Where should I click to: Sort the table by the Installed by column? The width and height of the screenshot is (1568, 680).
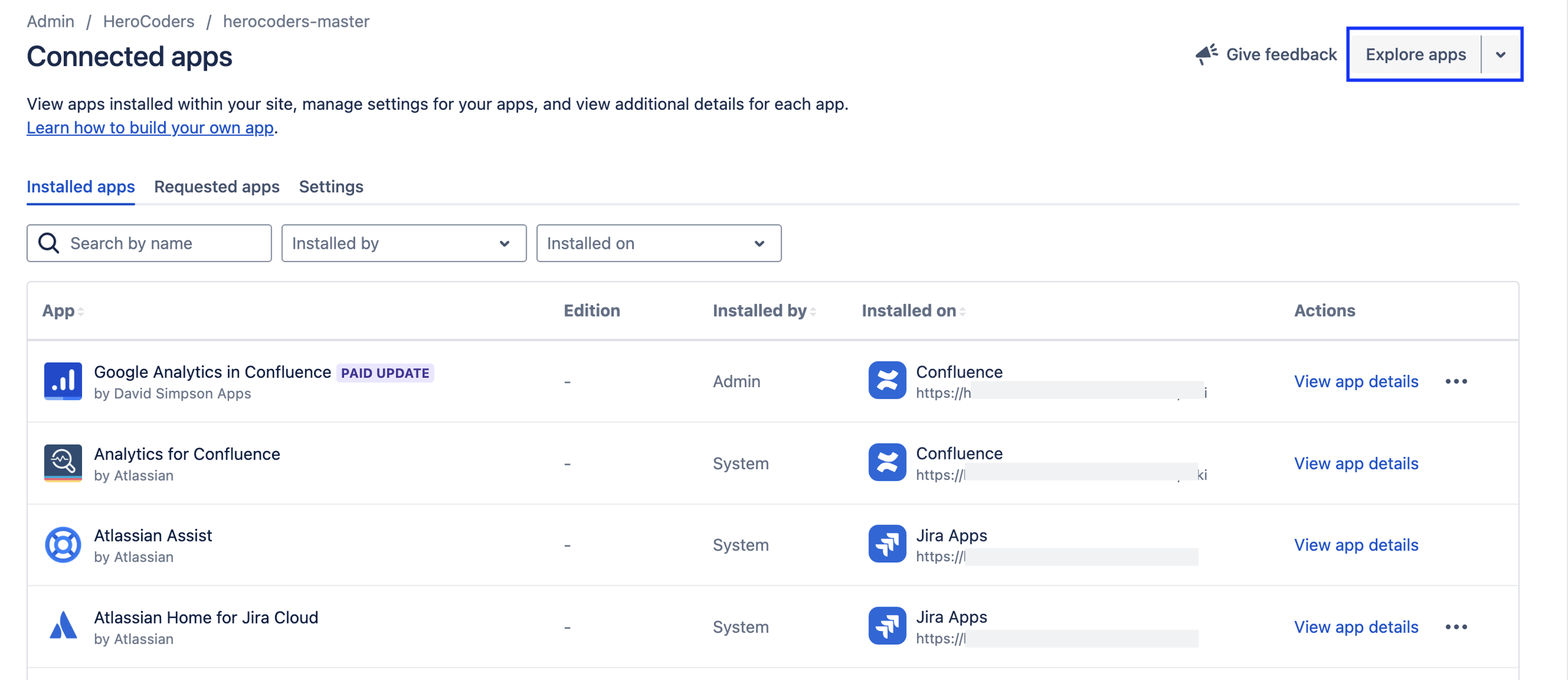pos(763,311)
